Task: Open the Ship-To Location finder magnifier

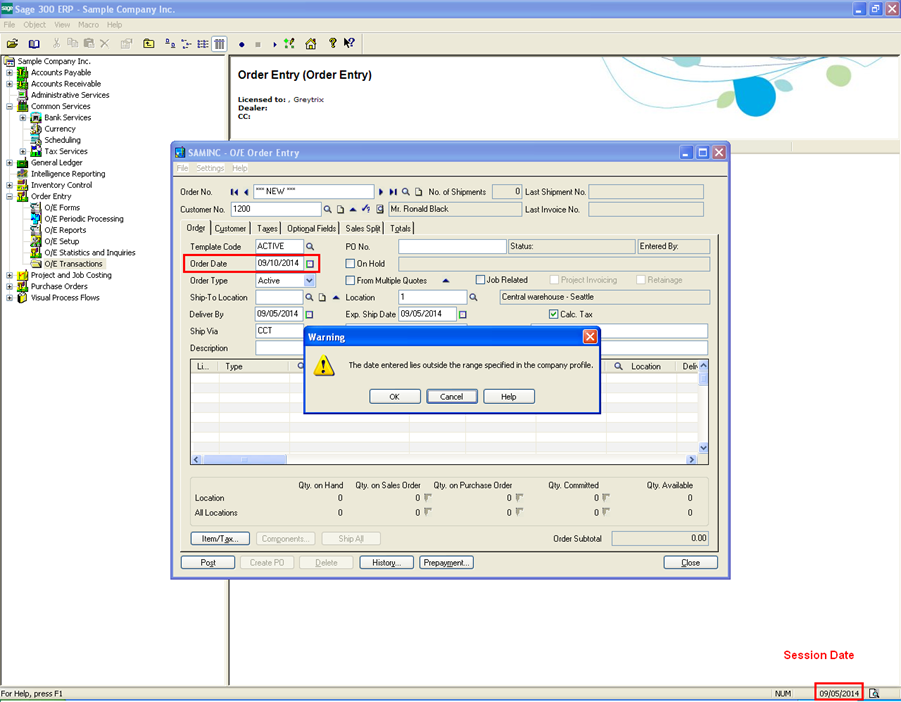Action: (x=309, y=298)
